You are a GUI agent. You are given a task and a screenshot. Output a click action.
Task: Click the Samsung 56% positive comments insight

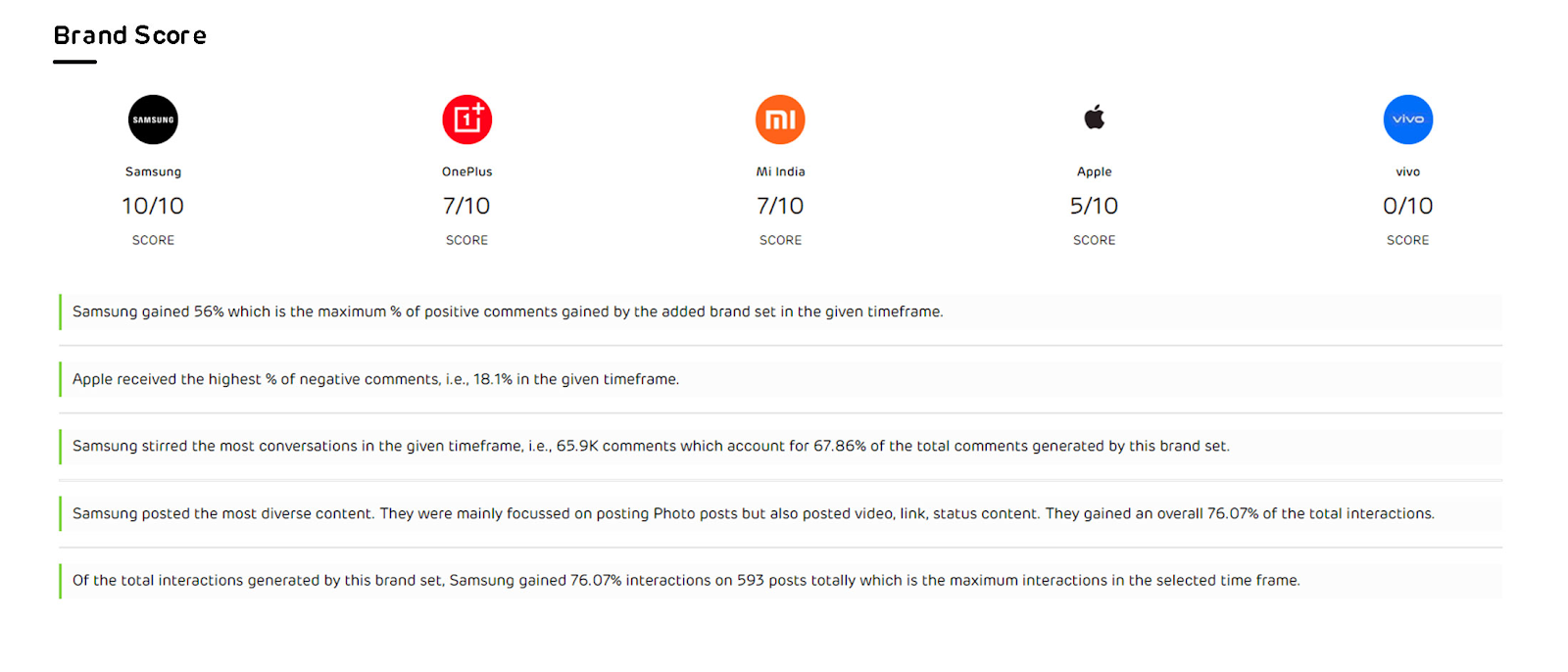(x=508, y=312)
